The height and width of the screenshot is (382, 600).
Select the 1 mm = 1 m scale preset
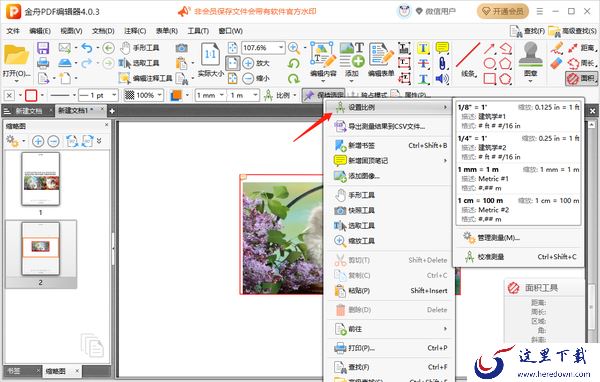518,178
